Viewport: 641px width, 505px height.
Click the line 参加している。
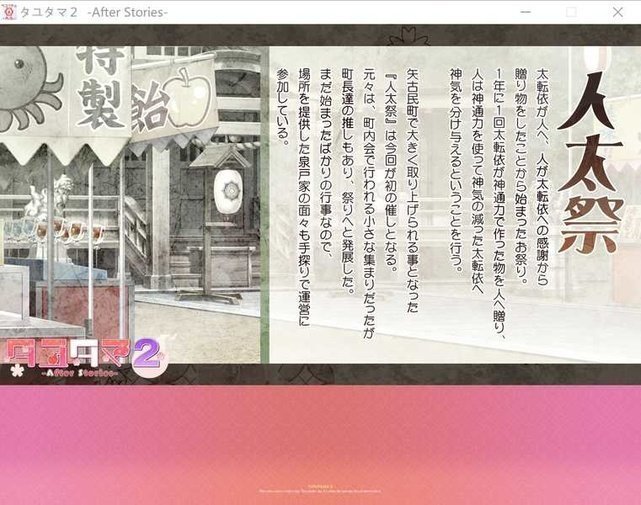tap(283, 107)
